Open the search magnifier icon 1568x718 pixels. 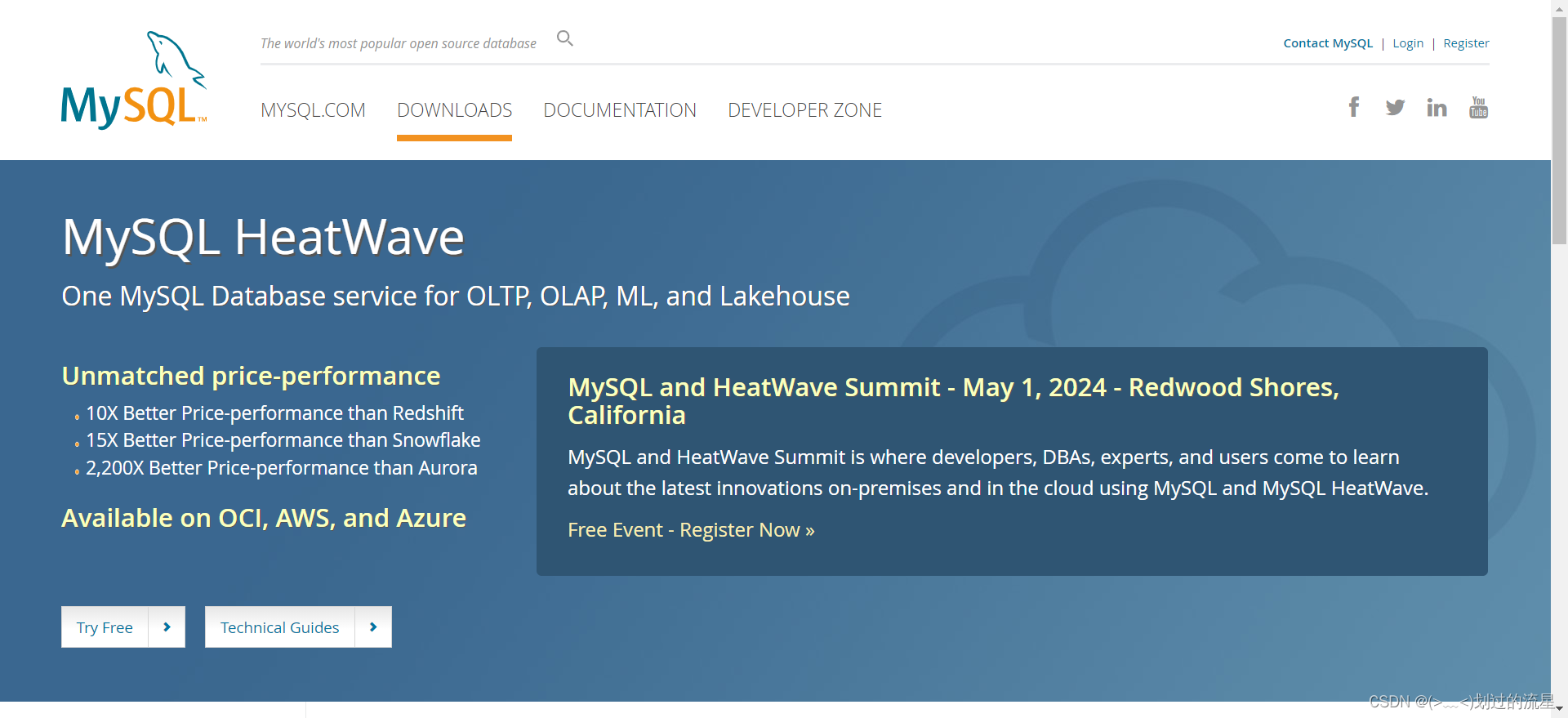pyautogui.click(x=565, y=38)
